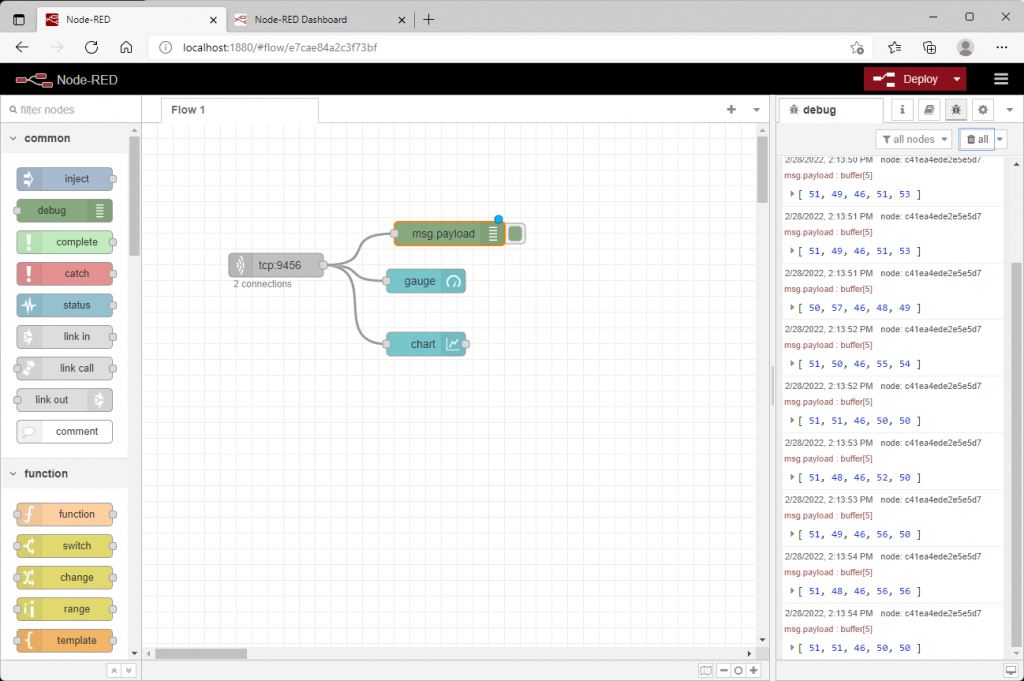Pick the function node in the palette
This screenshot has height=681, width=1024.
[x=65, y=515]
